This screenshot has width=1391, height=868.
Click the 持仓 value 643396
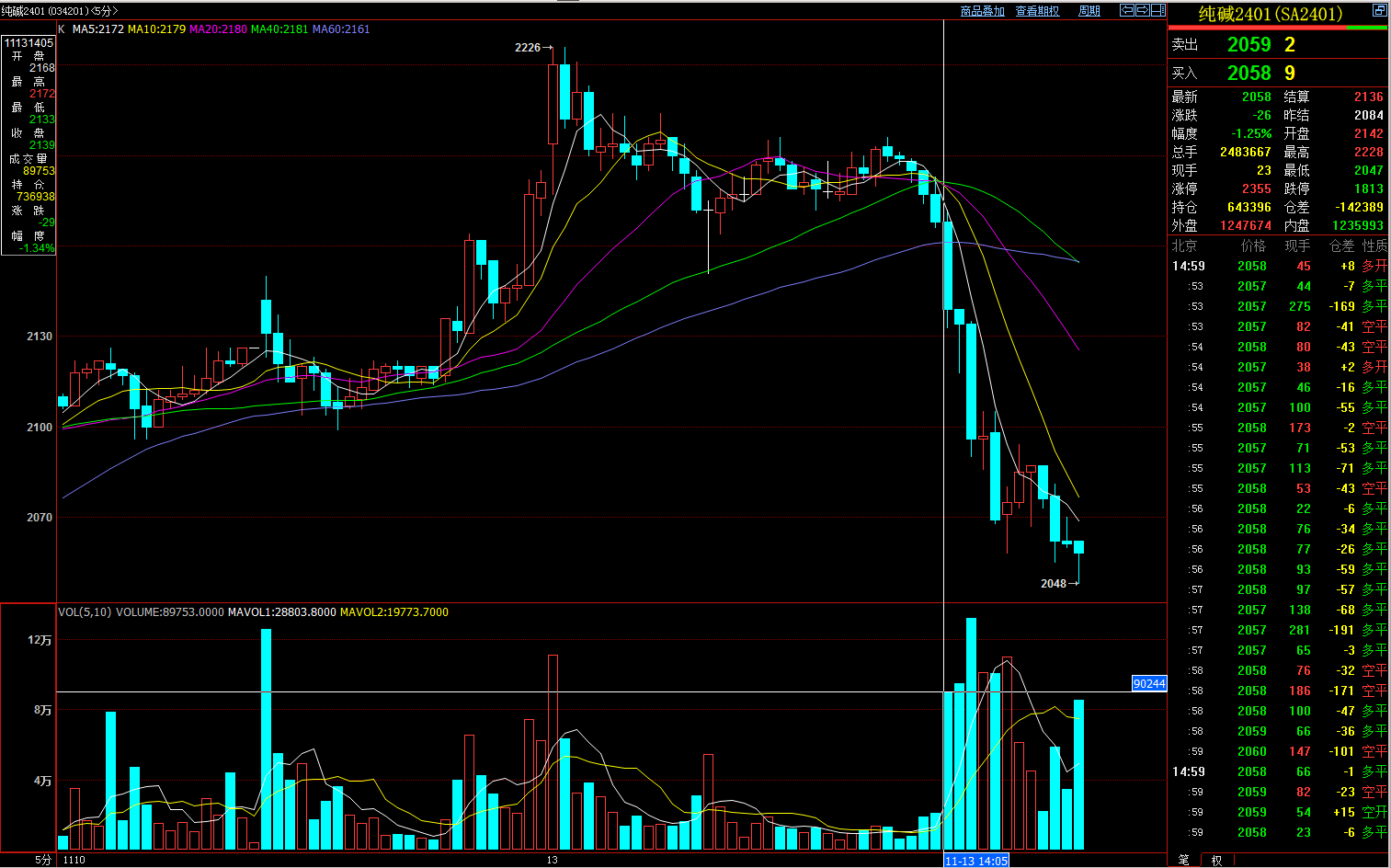click(x=1249, y=207)
